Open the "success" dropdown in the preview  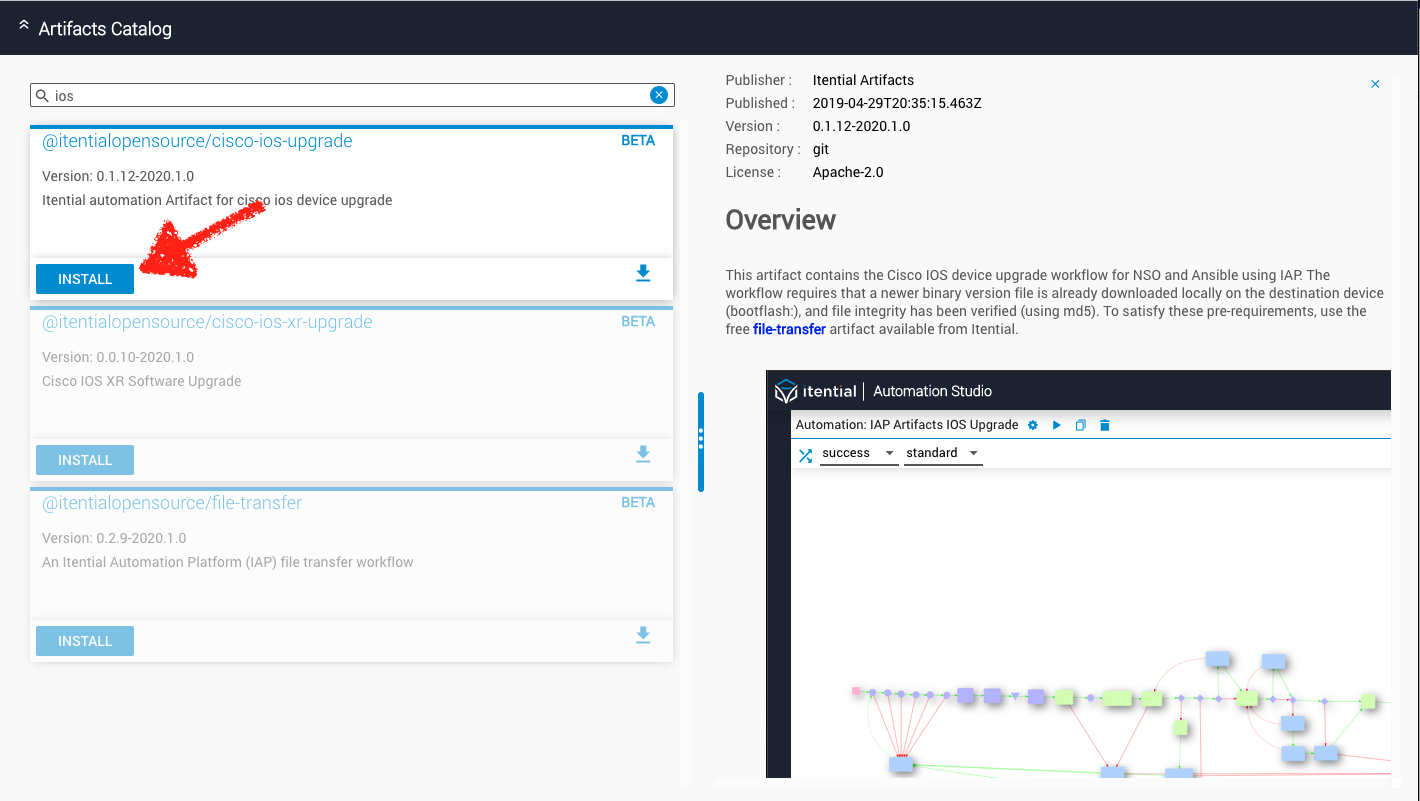point(859,454)
